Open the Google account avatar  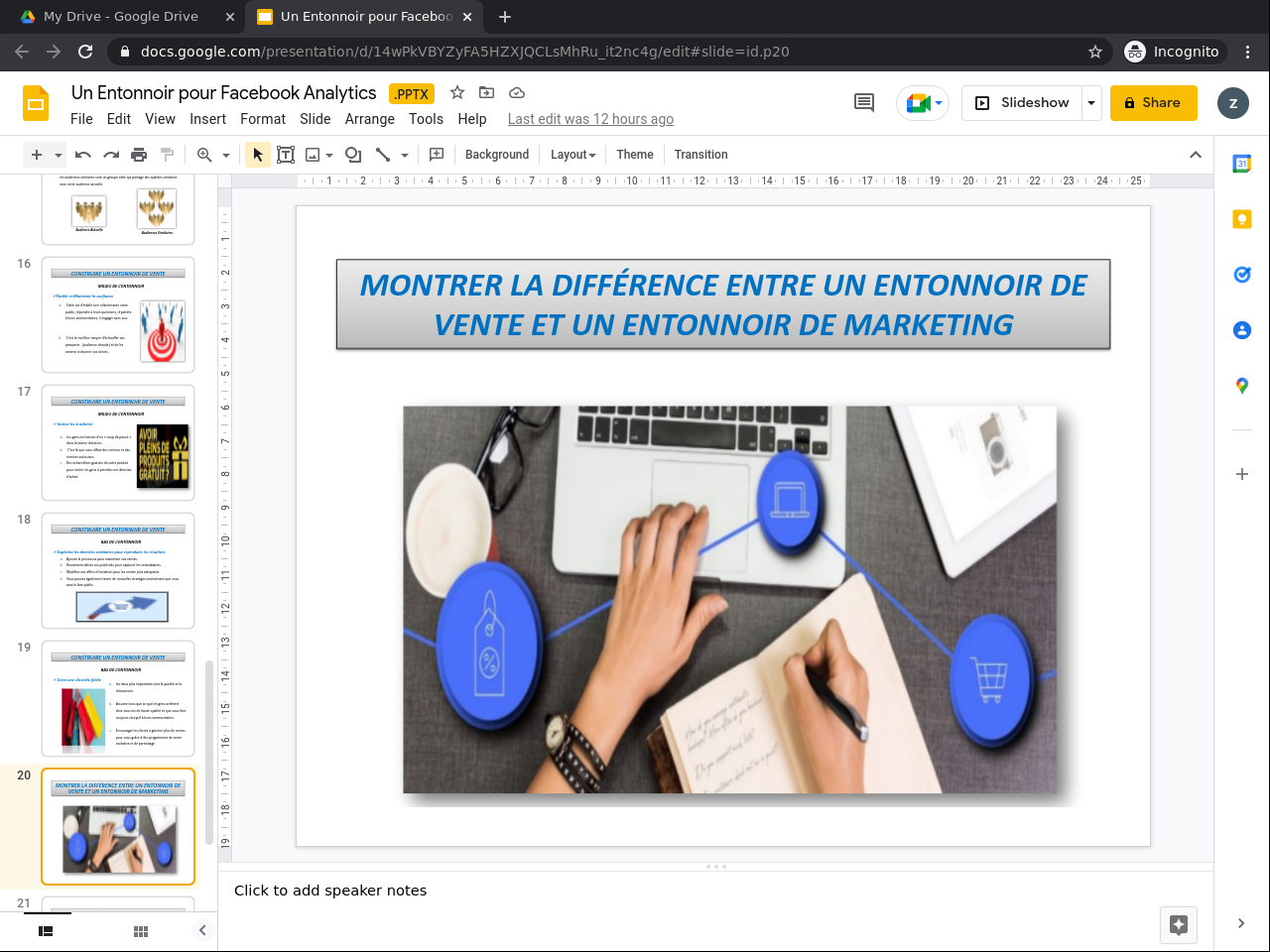(x=1233, y=103)
